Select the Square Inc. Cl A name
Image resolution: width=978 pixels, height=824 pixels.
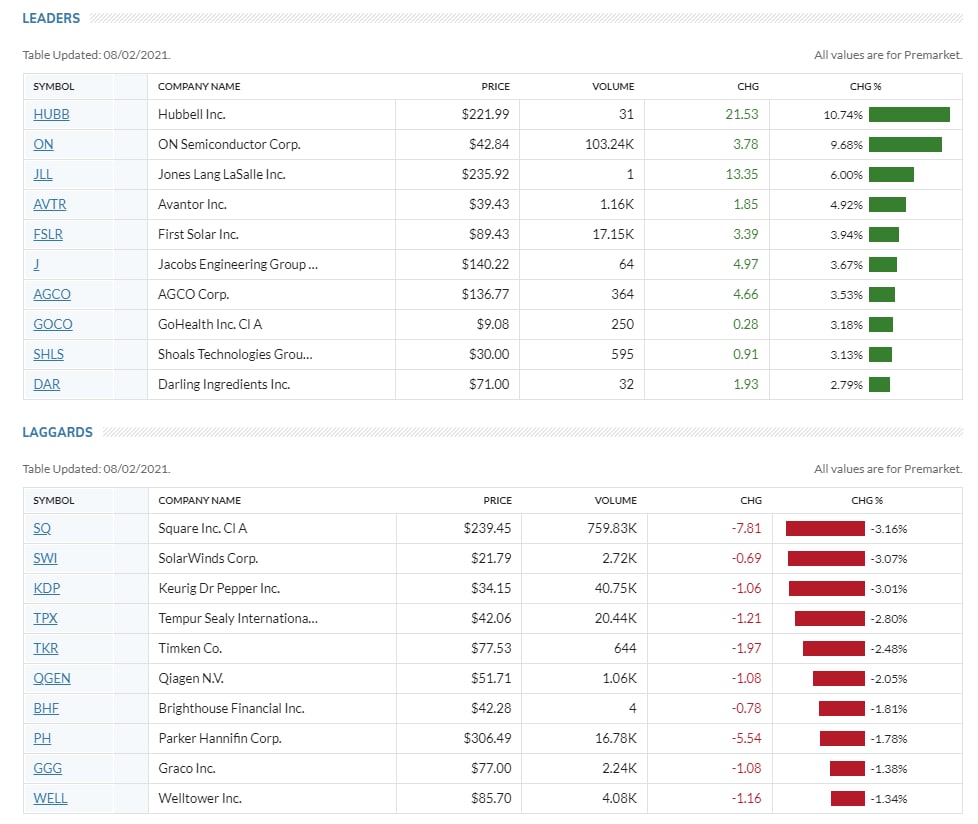(x=203, y=528)
